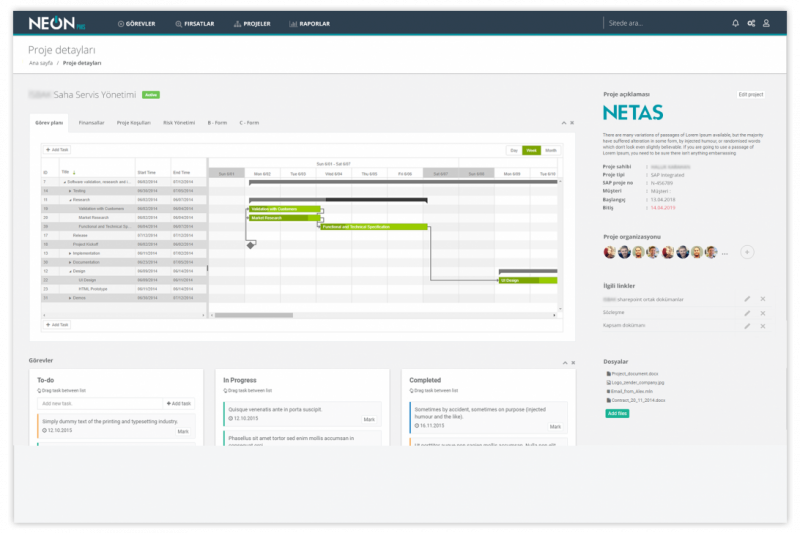Open the RAPORLAR menu

pyautogui.click(x=310, y=24)
